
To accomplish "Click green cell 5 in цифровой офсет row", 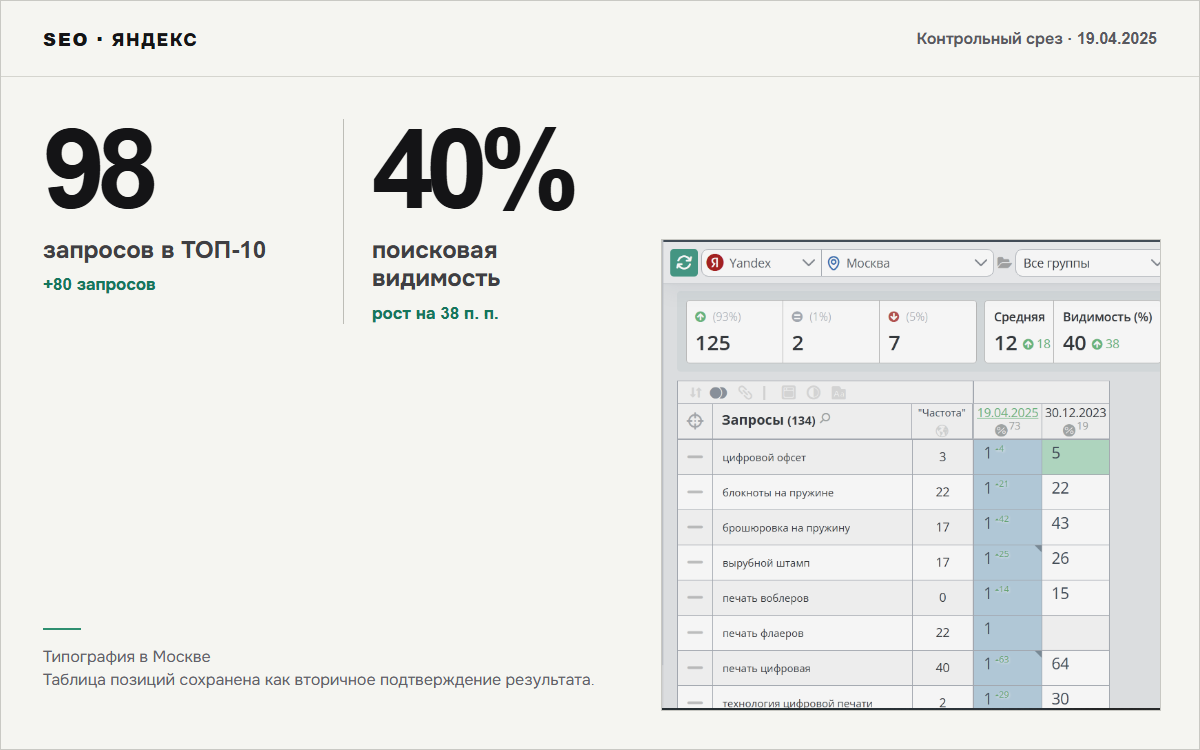I will (1076, 457).
